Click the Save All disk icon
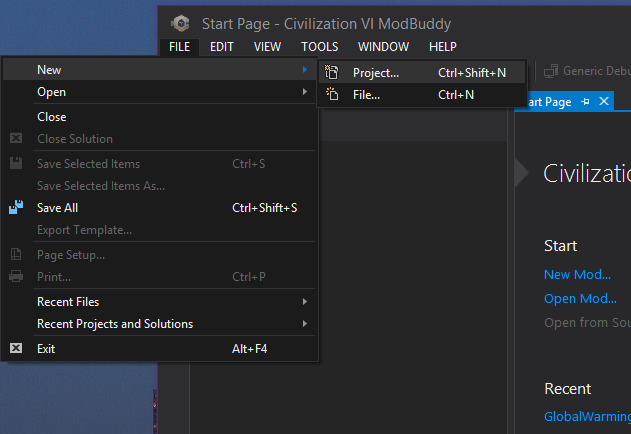 [16, 208]
